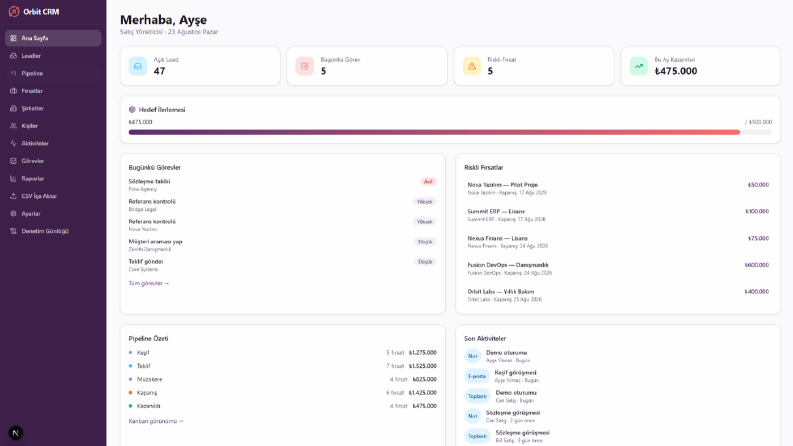The image size is (793, 446).
Task: Follow the Tüm görevler link
Action: click(x=149, y=284)
